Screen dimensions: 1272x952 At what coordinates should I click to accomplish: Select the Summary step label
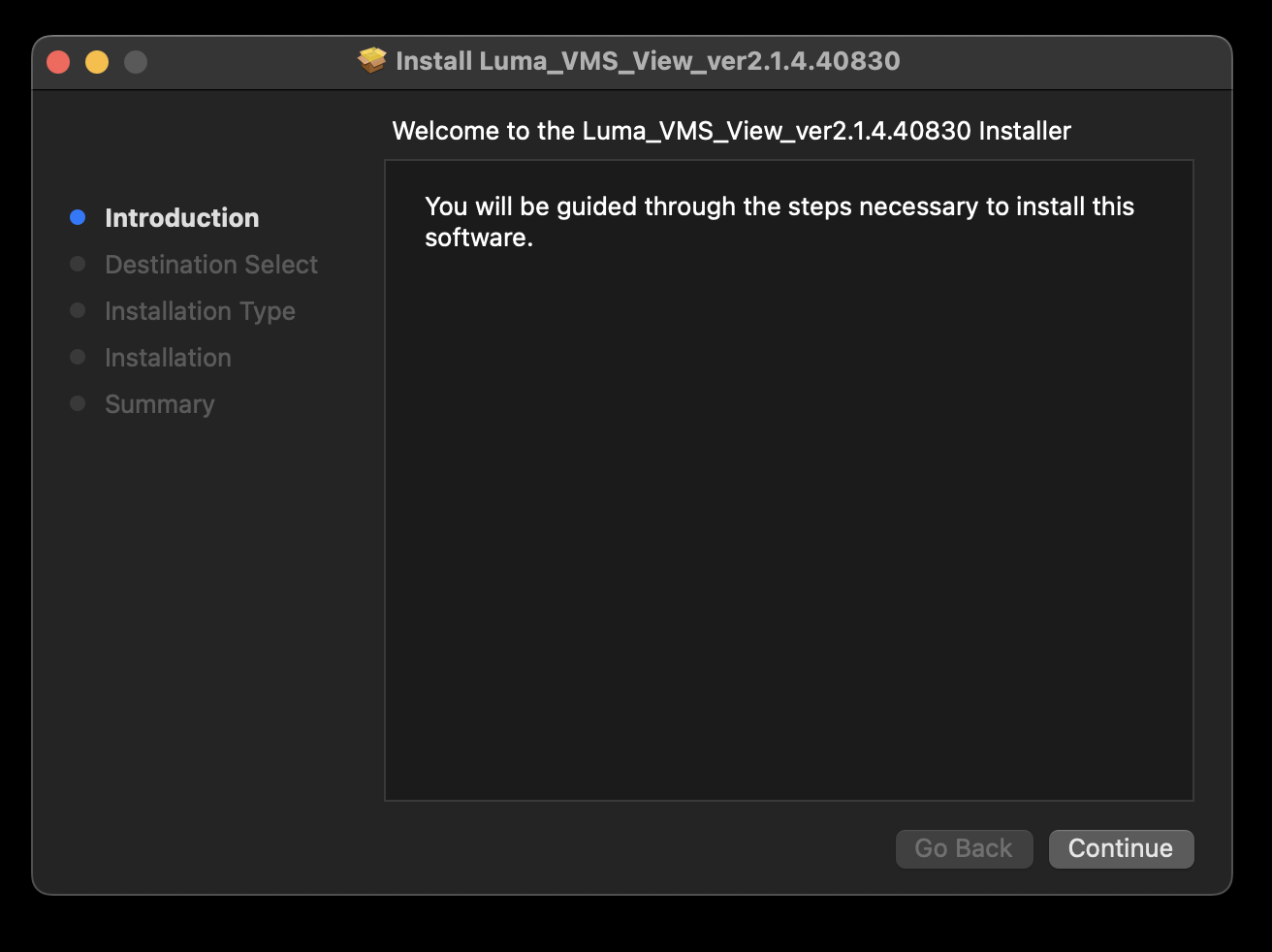tap(159, 403)
